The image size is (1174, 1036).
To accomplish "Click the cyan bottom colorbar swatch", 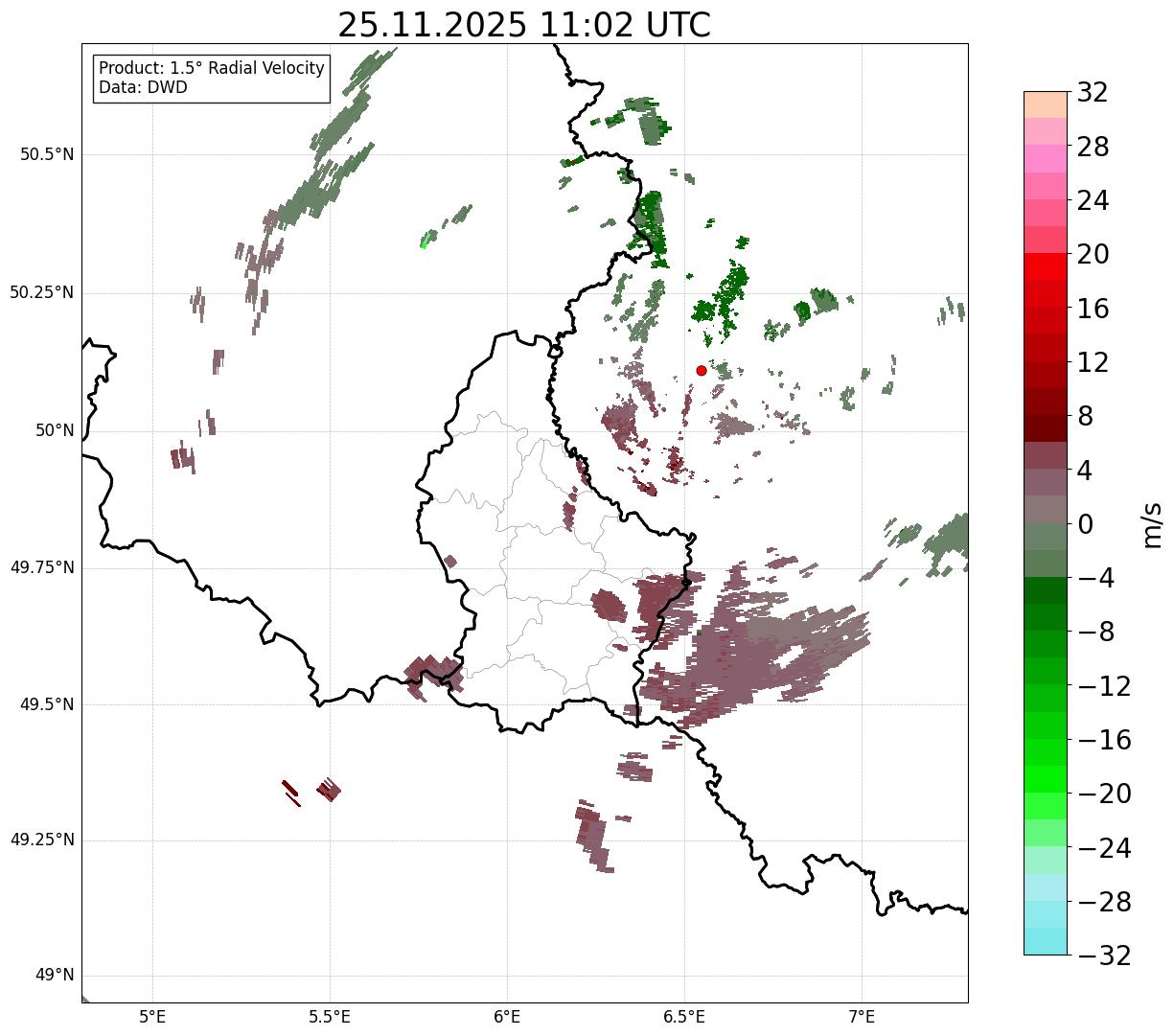I will coord(1046,941).
